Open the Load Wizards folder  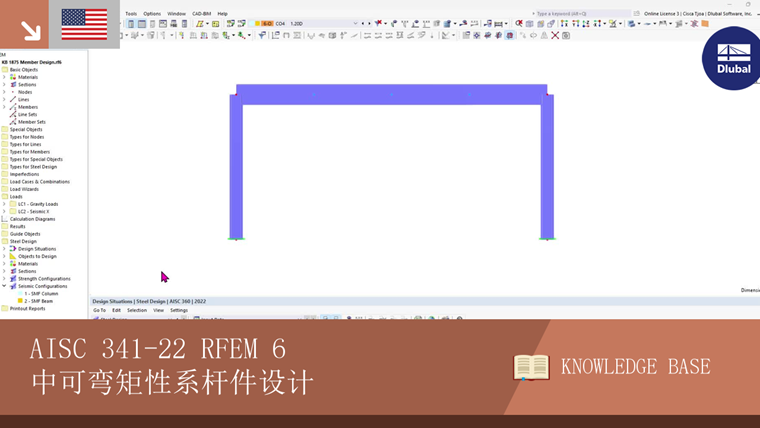coord(24,189)
